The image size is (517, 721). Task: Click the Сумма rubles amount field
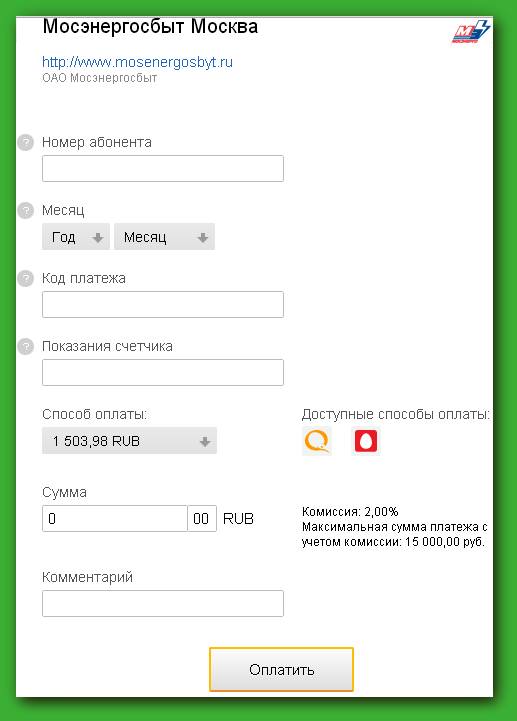pyautogui.click(x=115, y=519)
